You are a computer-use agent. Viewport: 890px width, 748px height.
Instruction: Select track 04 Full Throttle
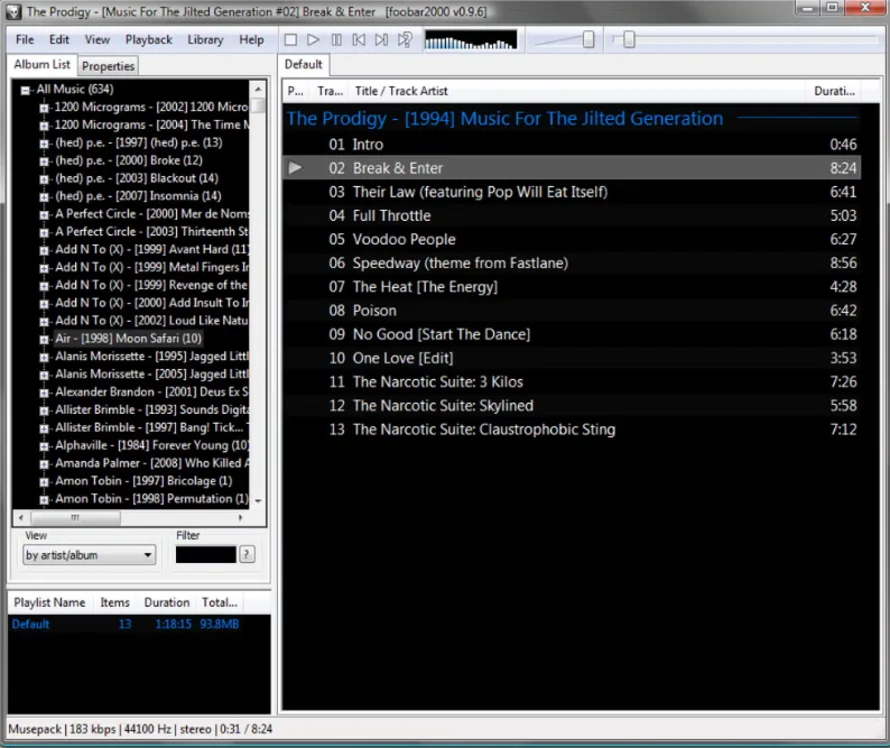[x=572, y=216]
